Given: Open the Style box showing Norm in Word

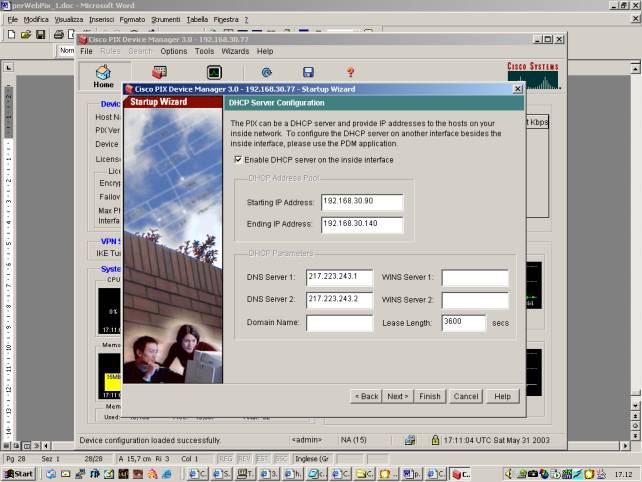Looking at the screenshot, I should (x=67, y=50).
